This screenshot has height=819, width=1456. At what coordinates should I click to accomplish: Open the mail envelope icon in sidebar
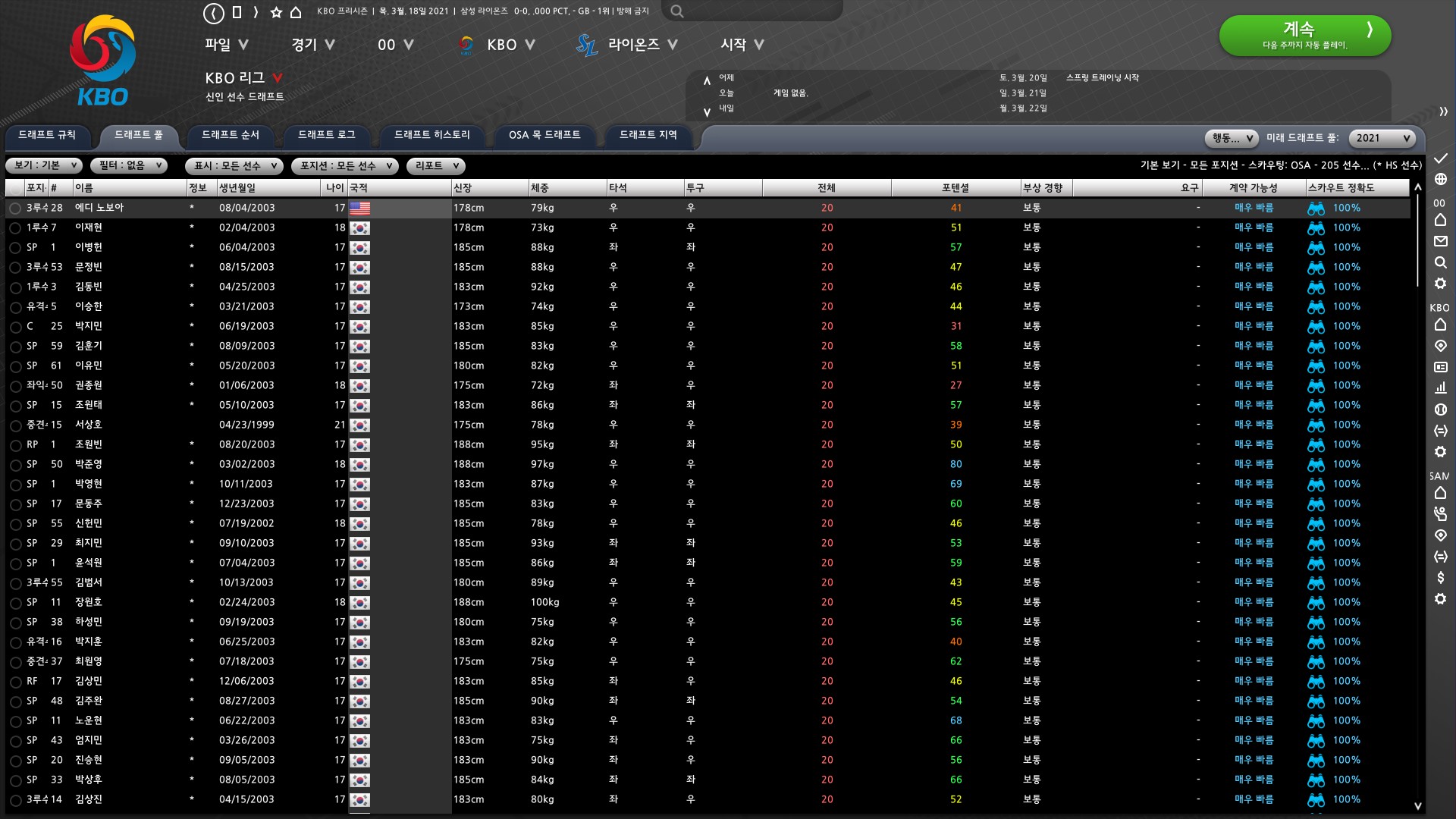coord(1440,241)
